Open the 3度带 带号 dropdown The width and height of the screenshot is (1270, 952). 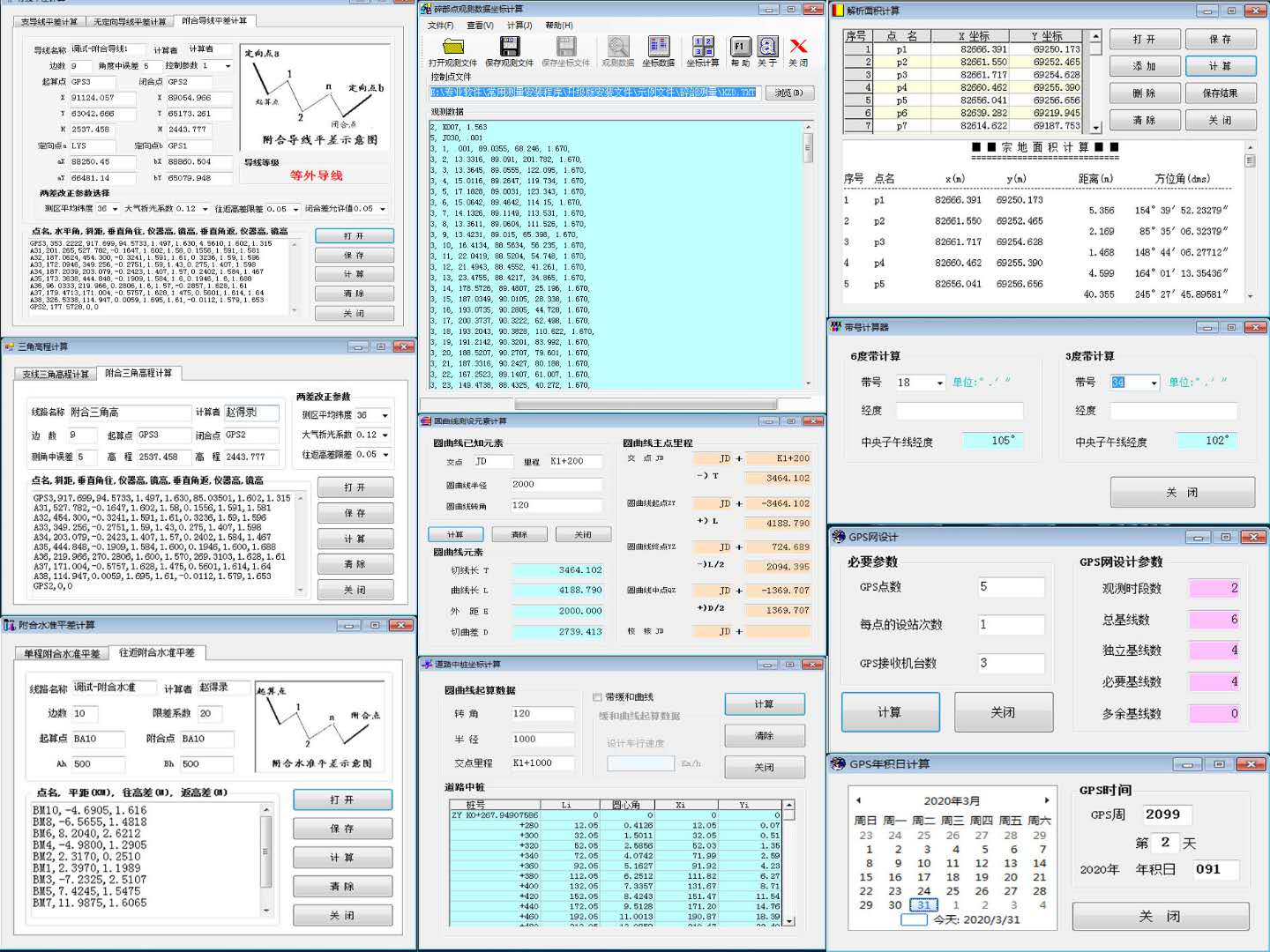tap(1154, 383)
